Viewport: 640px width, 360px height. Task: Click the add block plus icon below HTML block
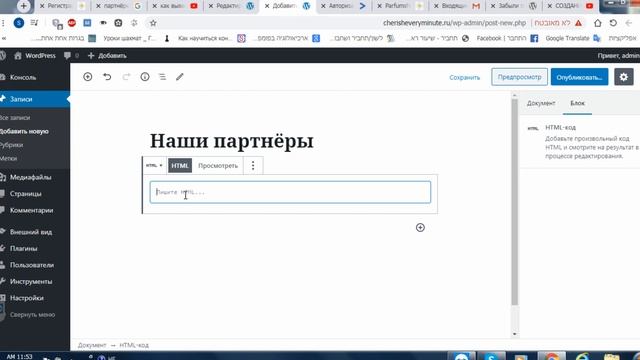click(x=420, y=227)
